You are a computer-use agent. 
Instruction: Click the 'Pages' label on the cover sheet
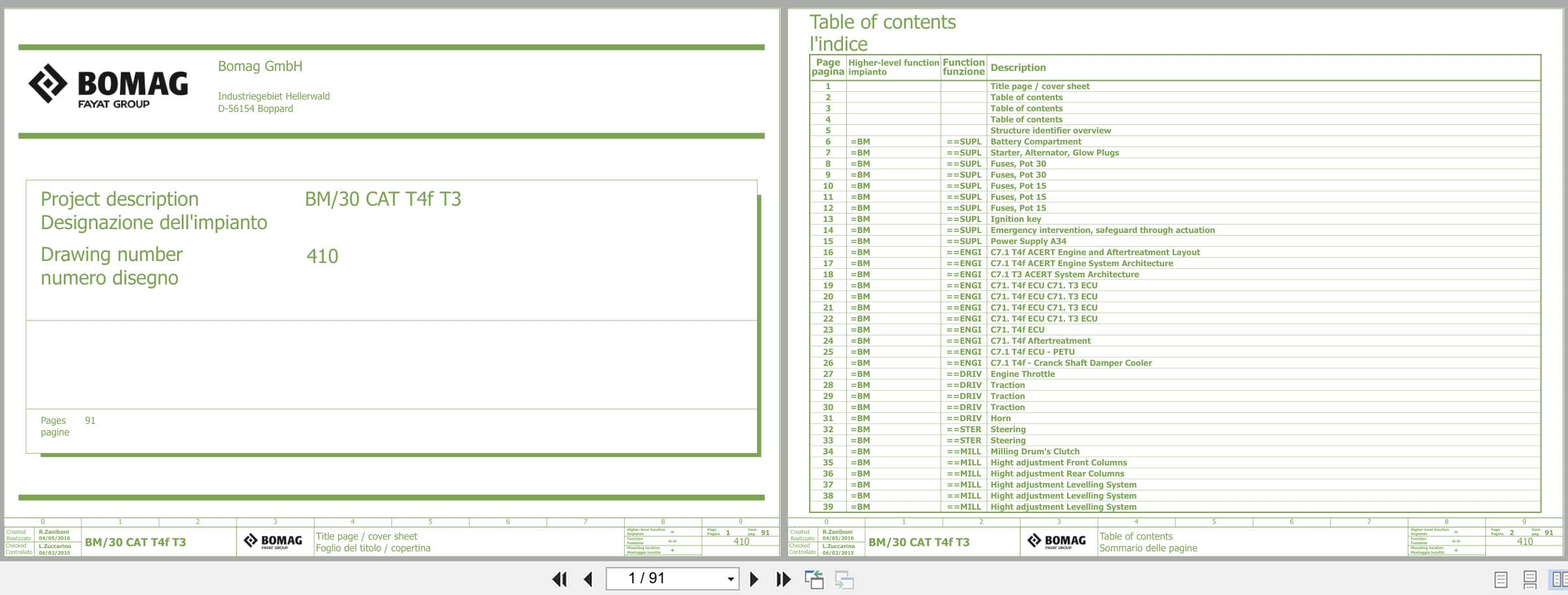(53, 421)
